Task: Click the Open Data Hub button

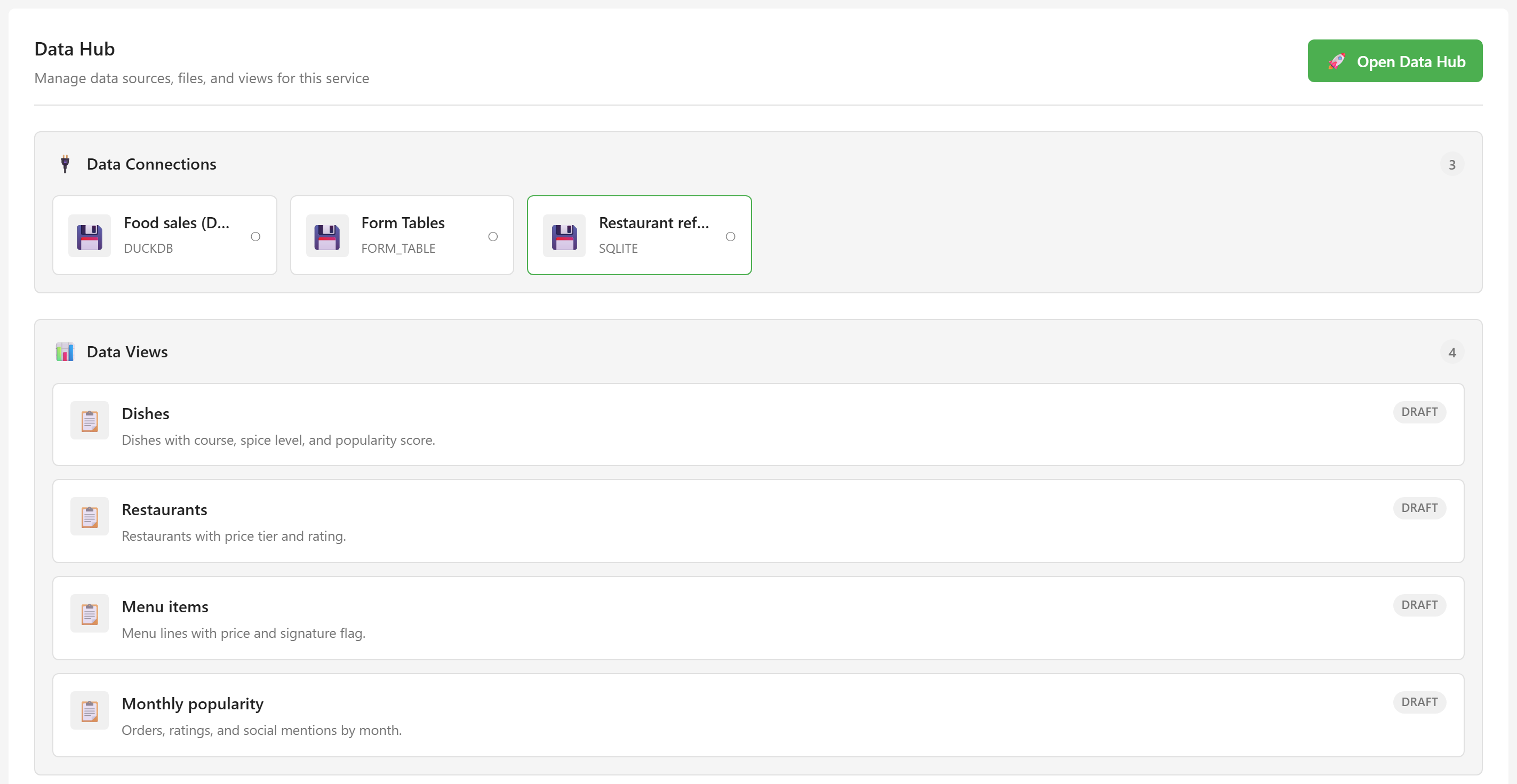Action: (x=1394, y=61)
